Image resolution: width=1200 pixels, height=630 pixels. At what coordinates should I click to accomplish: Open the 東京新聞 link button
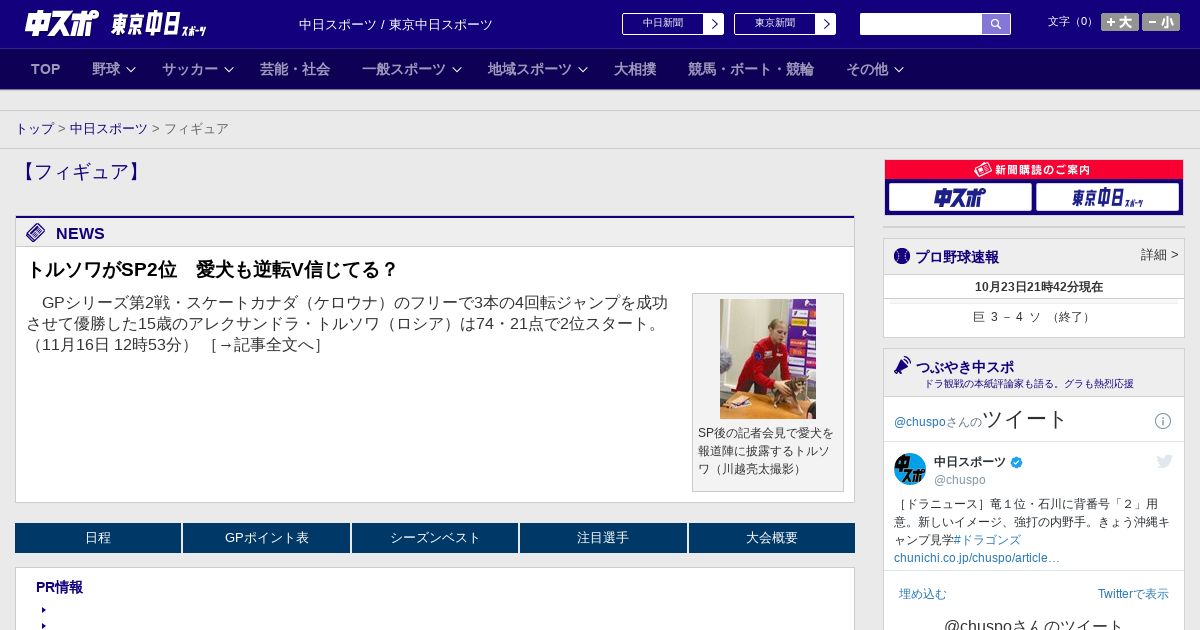[775, 24]
